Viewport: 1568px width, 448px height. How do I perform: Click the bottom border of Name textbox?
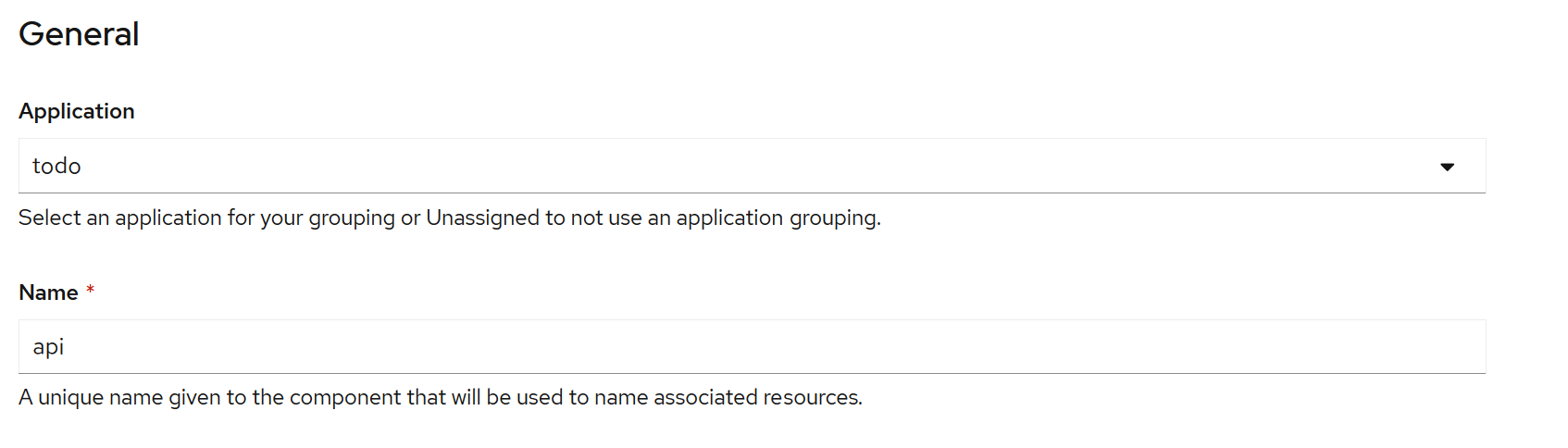[x=752, y=373]
